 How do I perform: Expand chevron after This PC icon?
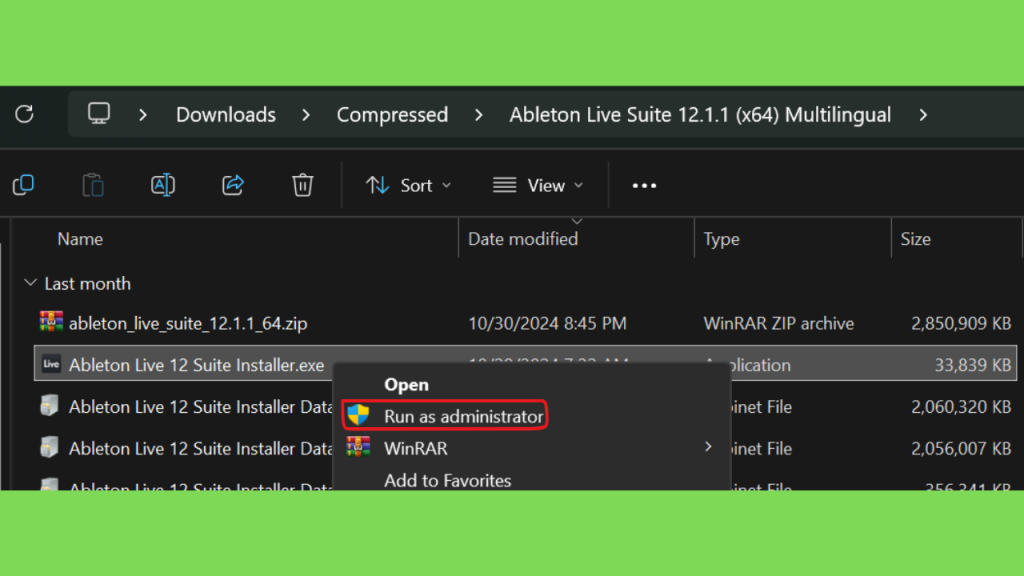143,115
